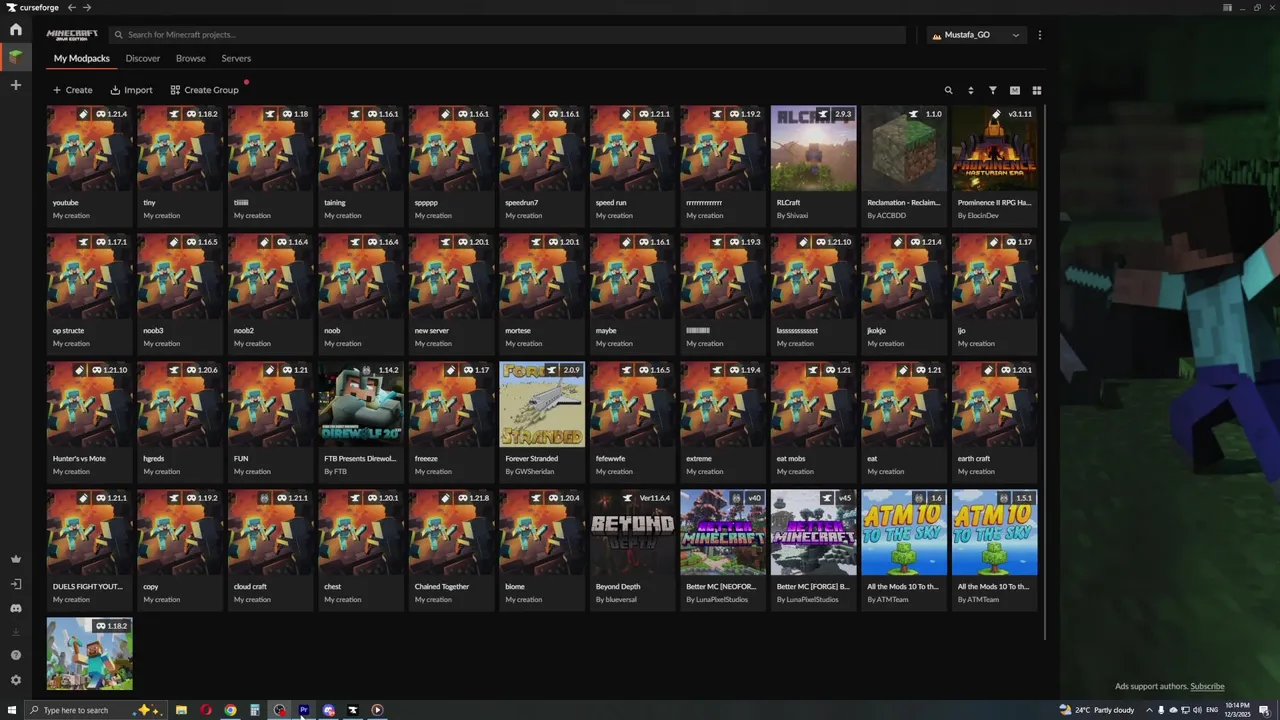Toggle the sidebar panel layout icon in title bar
The height and width of the screenshot is (720, 1280).
point(1227,7)
